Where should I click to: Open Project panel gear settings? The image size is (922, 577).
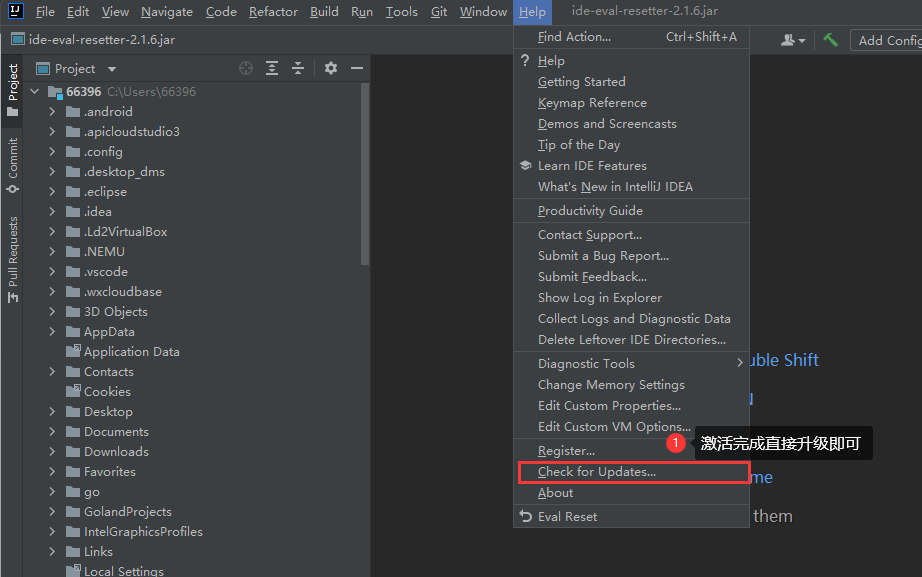pos(331,68)
